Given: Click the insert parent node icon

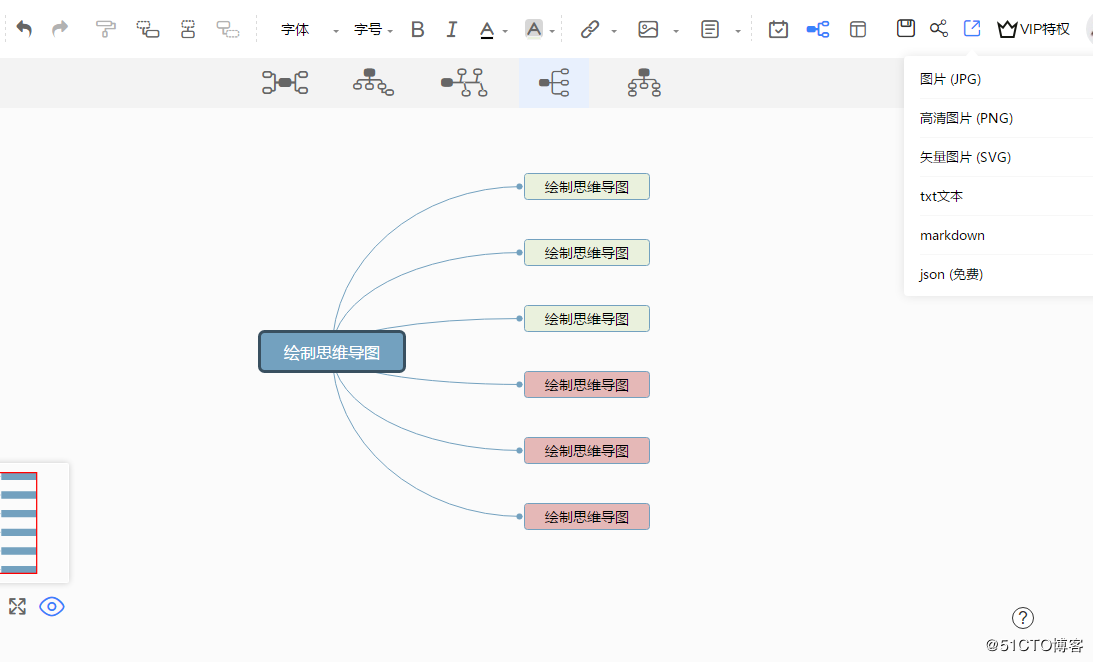Looking at the screenshot, I should tap(188, 29).
